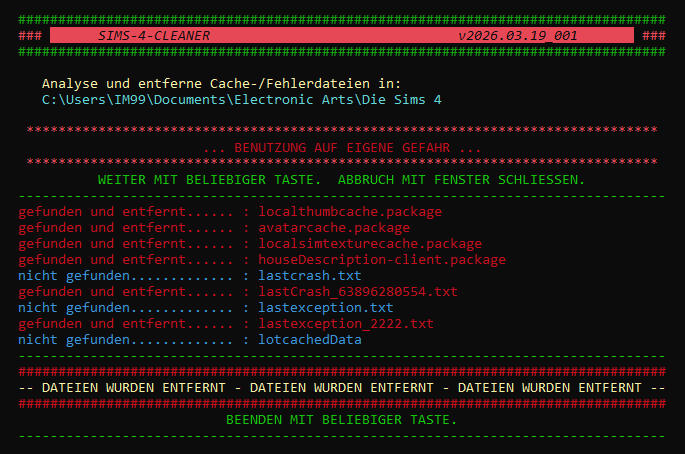The width and height of the screenshot is (685, 454).
Task: Select the path C:\Users\IM99\Documents\Electronic Arts\Die Sims 4
Action: click(x=242, y=100)
